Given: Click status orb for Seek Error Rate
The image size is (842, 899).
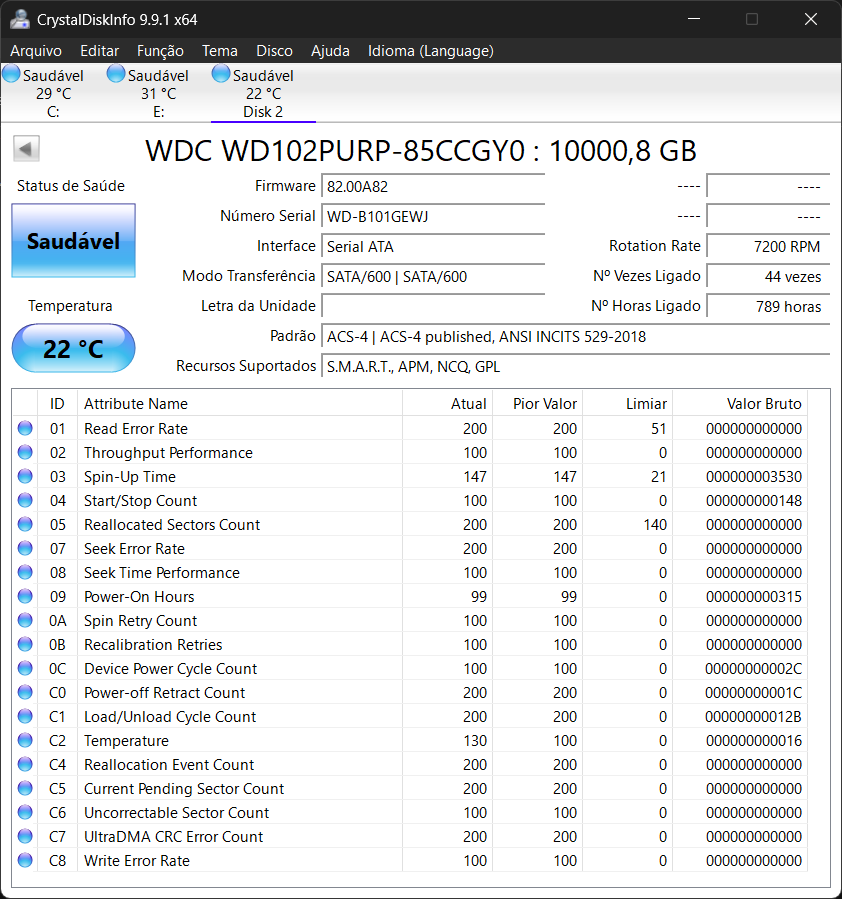Looking at the screenshot, I should (x=25, y=548).
